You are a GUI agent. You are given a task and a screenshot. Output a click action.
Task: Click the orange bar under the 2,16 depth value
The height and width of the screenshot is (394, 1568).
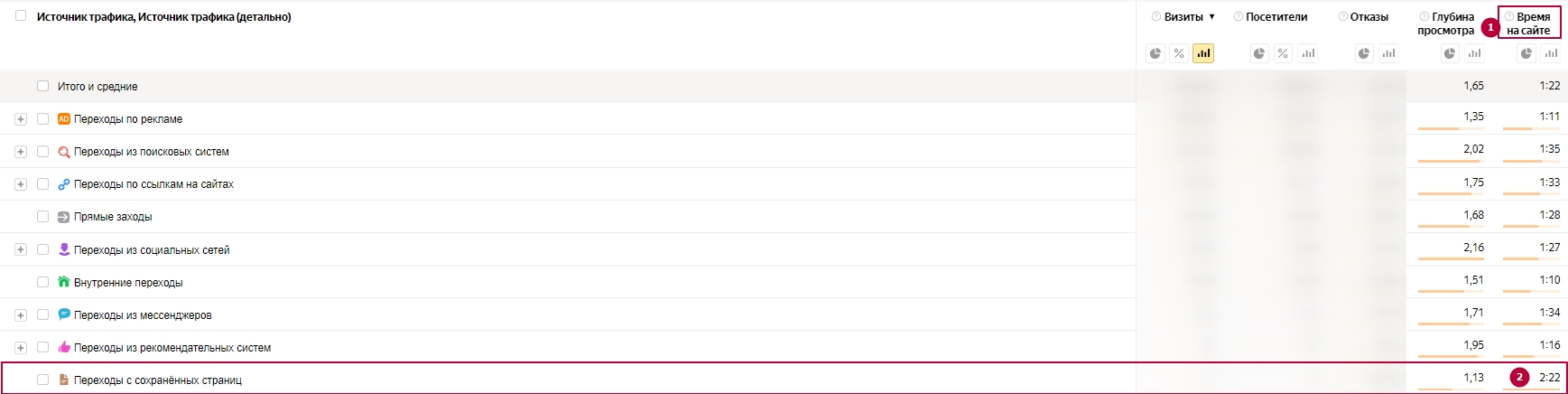[x=1452, y=259]
